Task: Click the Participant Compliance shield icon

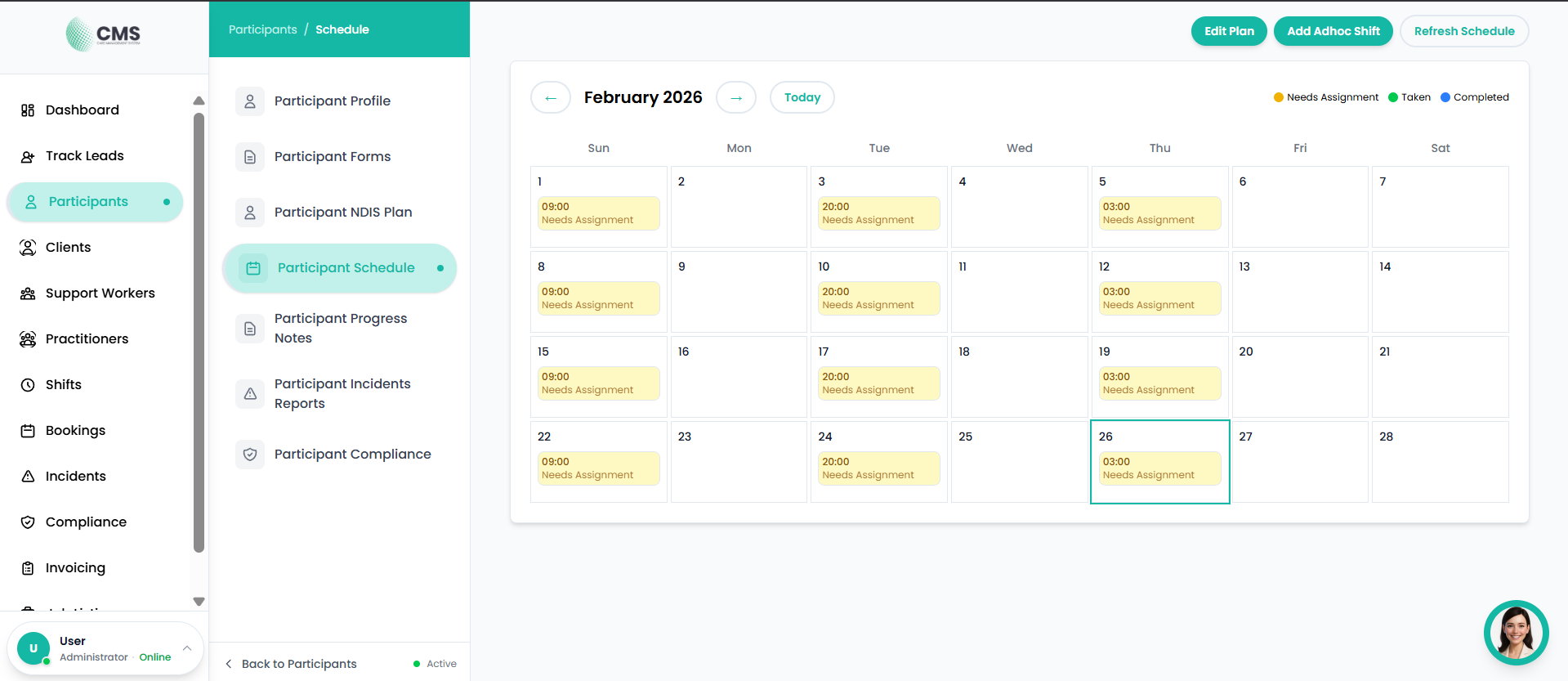Action: click(250, 455)
